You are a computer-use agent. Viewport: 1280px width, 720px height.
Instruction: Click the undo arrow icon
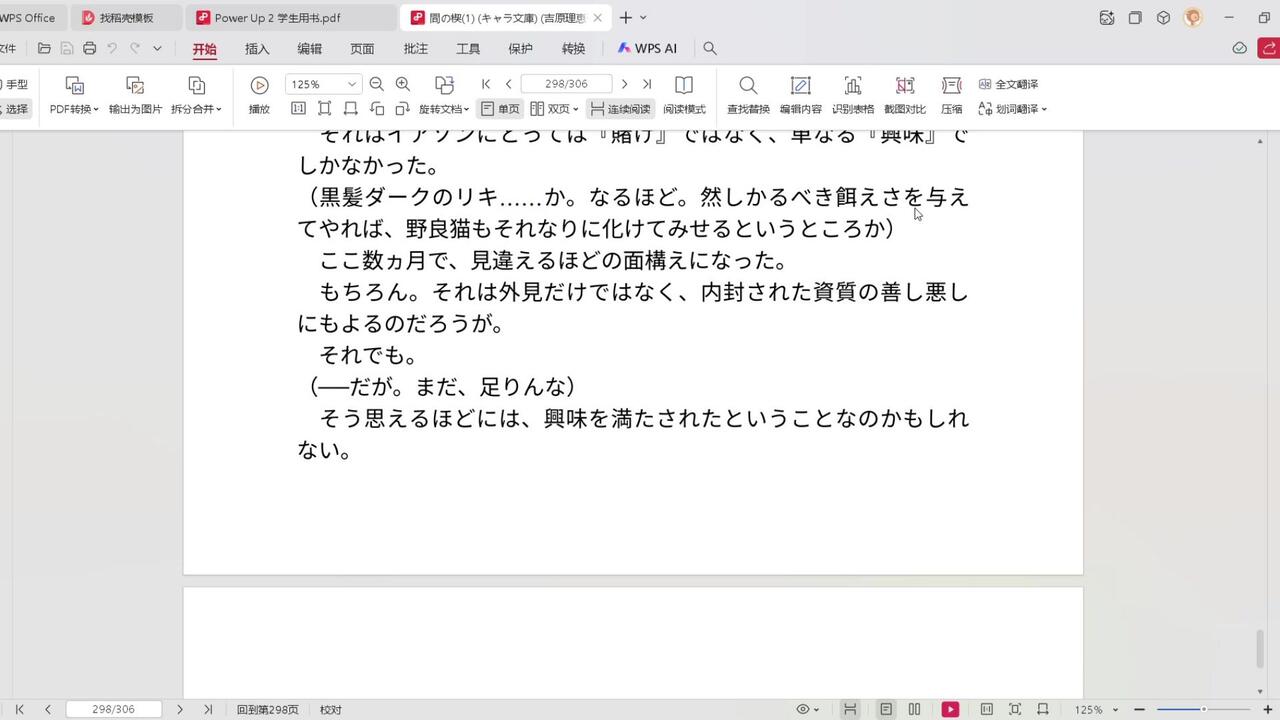[112, 48]
